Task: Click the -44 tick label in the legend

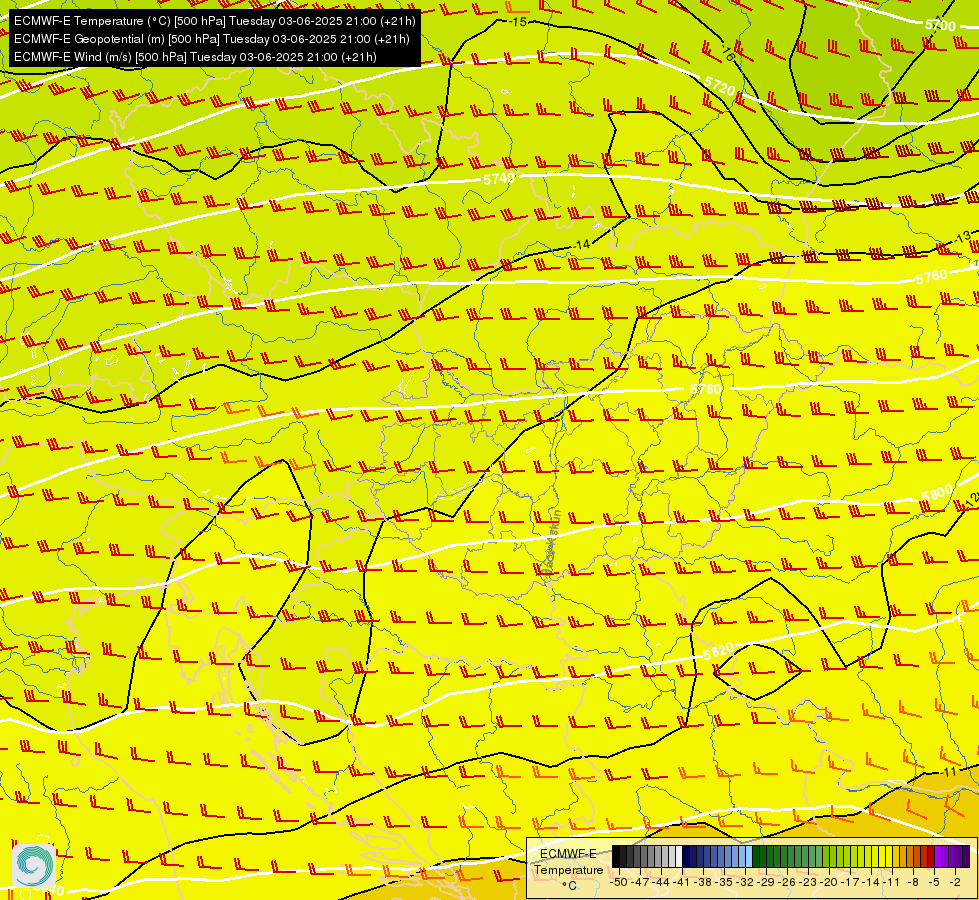Action: pos(661,882)
